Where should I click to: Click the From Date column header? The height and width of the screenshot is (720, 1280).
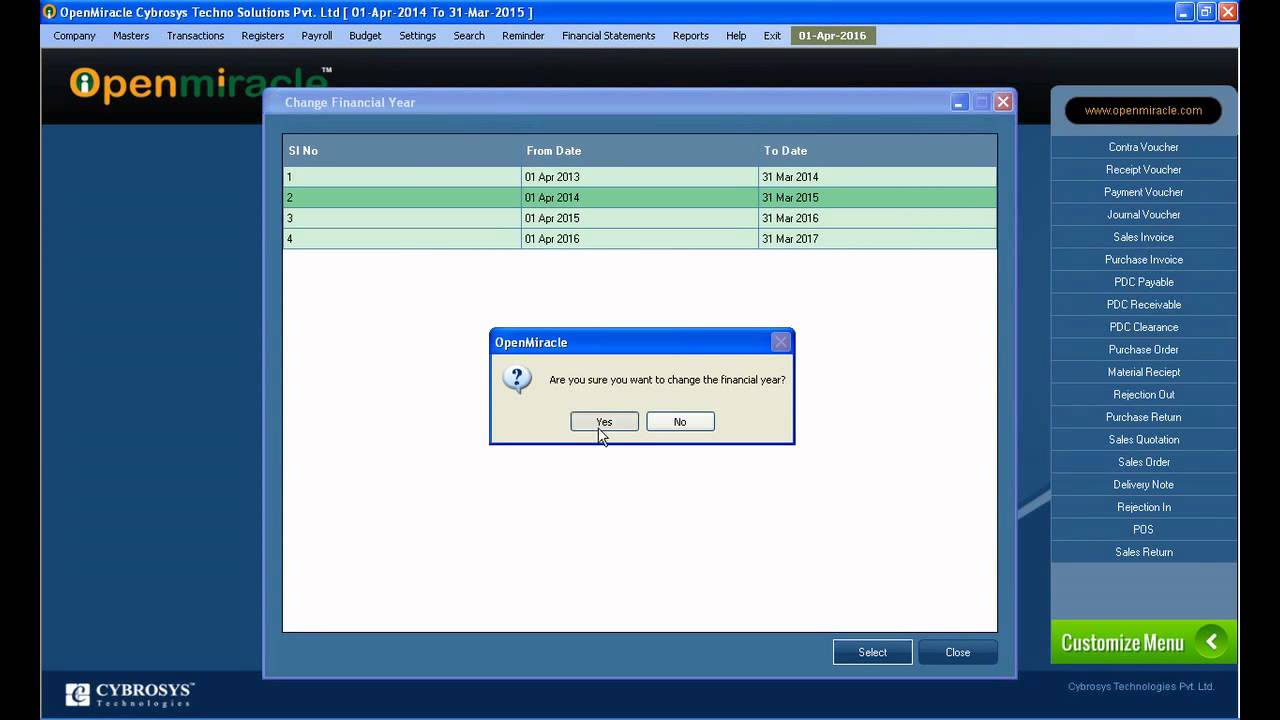point(640,151)
